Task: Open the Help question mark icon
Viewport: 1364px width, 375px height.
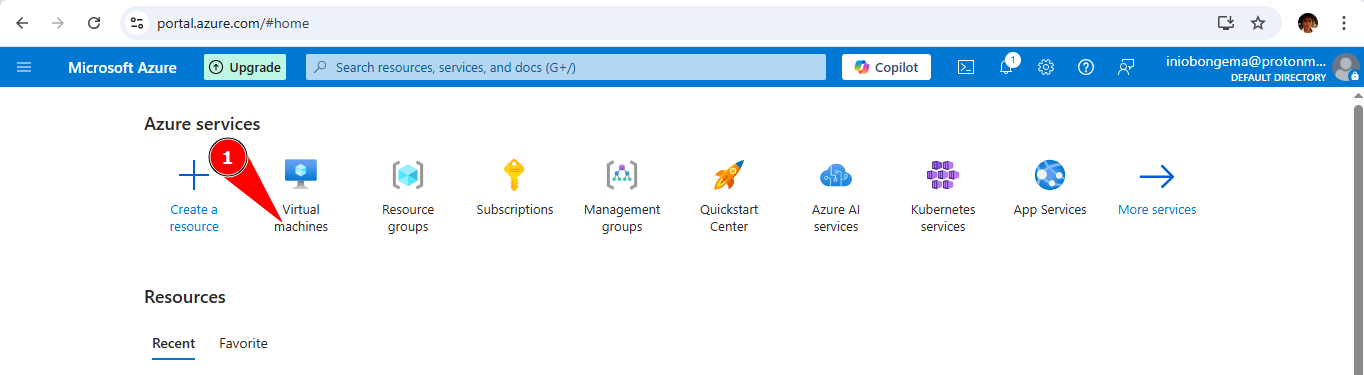Action: (x=1086, y=67)
